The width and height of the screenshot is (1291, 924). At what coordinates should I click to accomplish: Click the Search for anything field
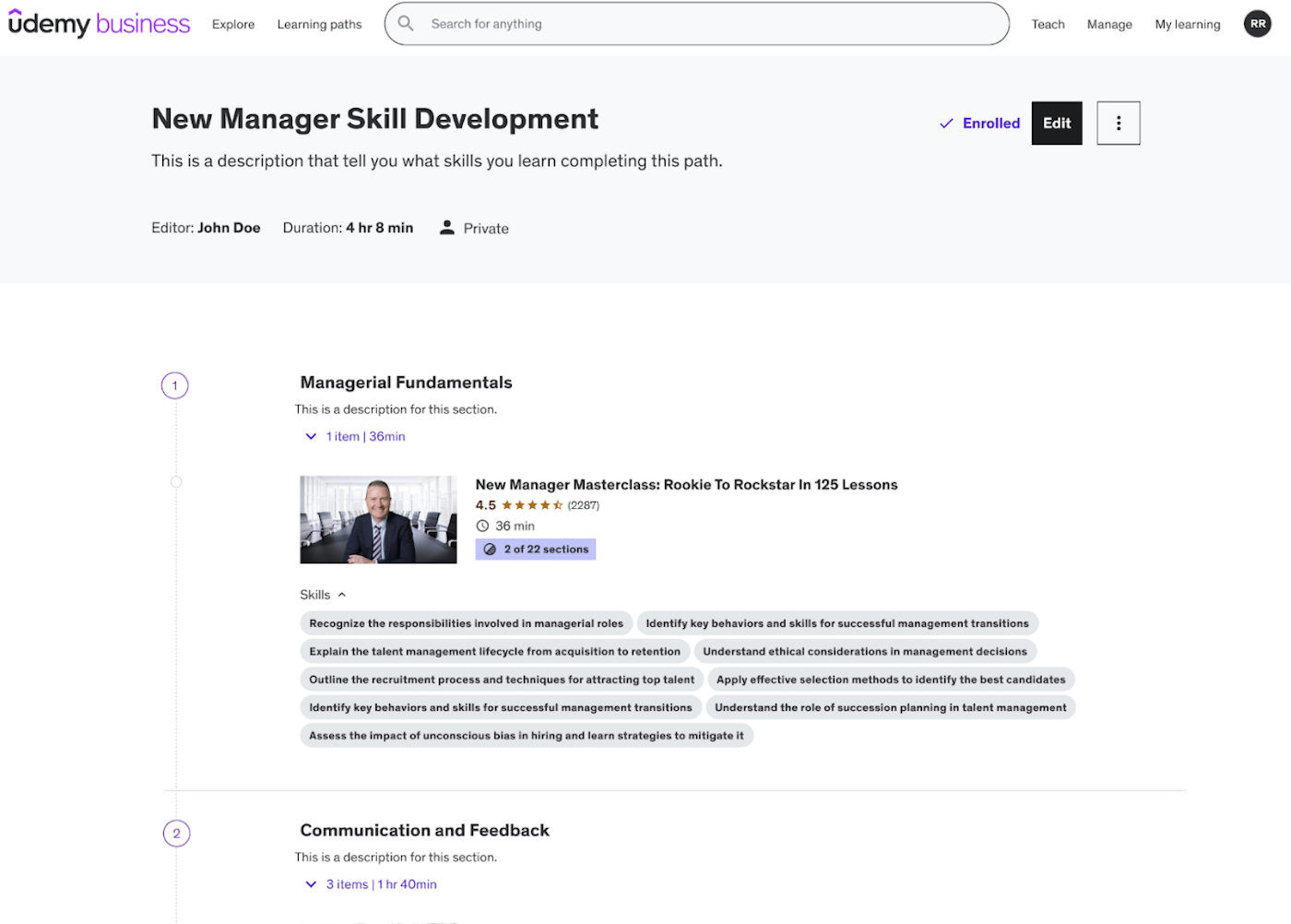tap(710, 24)
